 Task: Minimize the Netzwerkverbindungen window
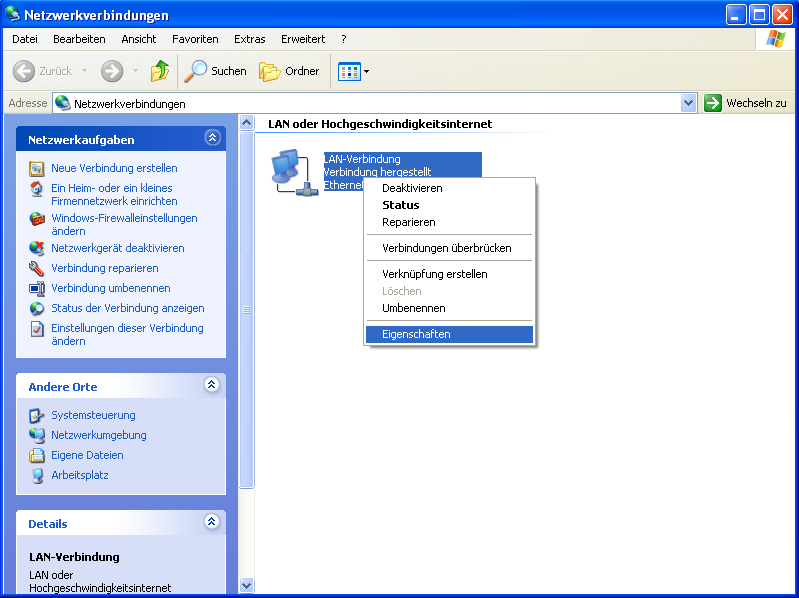[735, 15]
